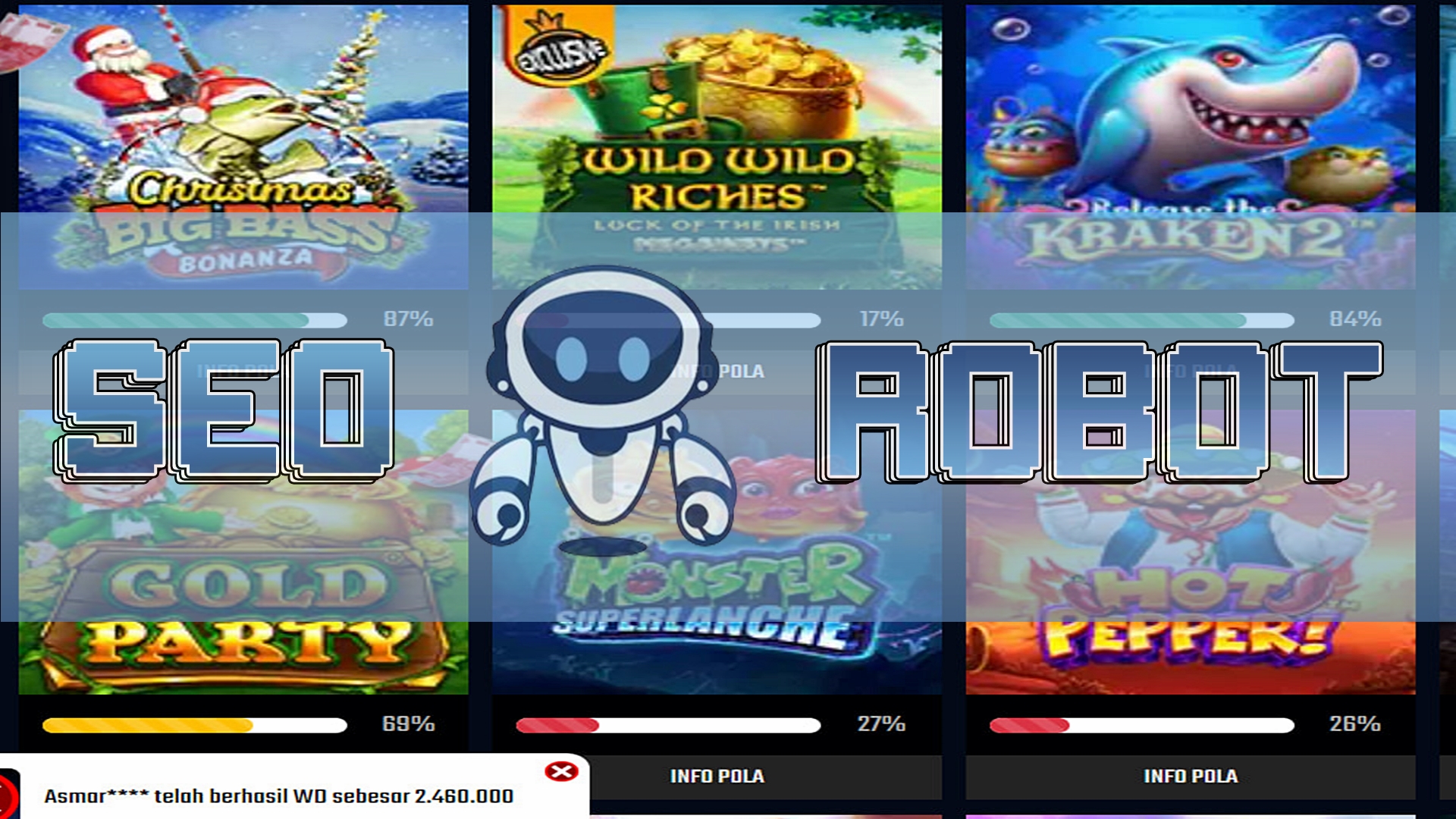Screen dimensions: 1456x819
Task: Open the Gold Party game thumbnail
Action: (x=243, y=552)
